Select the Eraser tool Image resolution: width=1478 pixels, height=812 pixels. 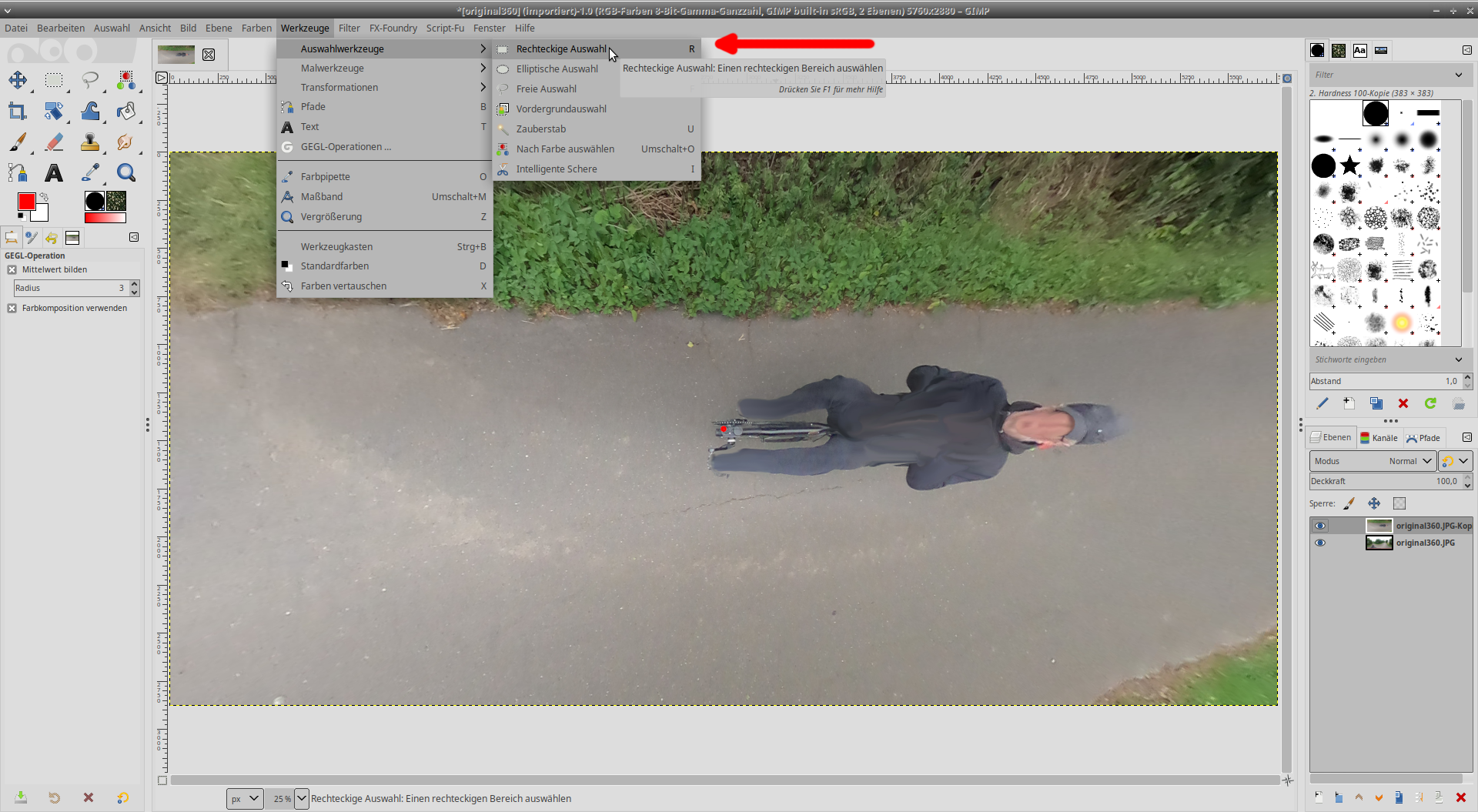coord(54,142)
